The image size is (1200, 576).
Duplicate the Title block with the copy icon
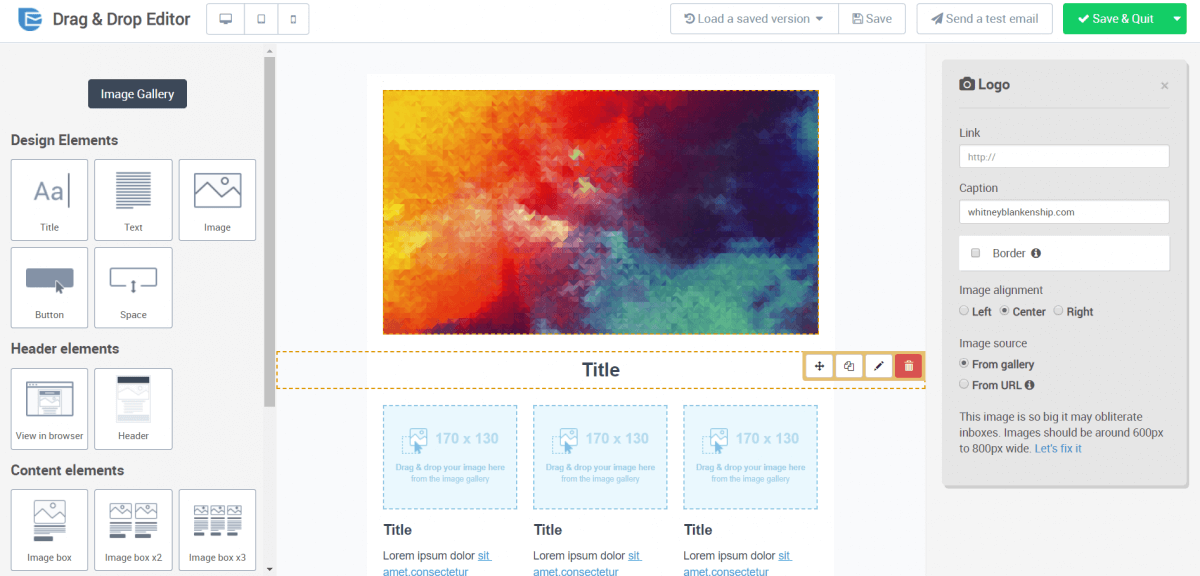[x=849, y=366]
